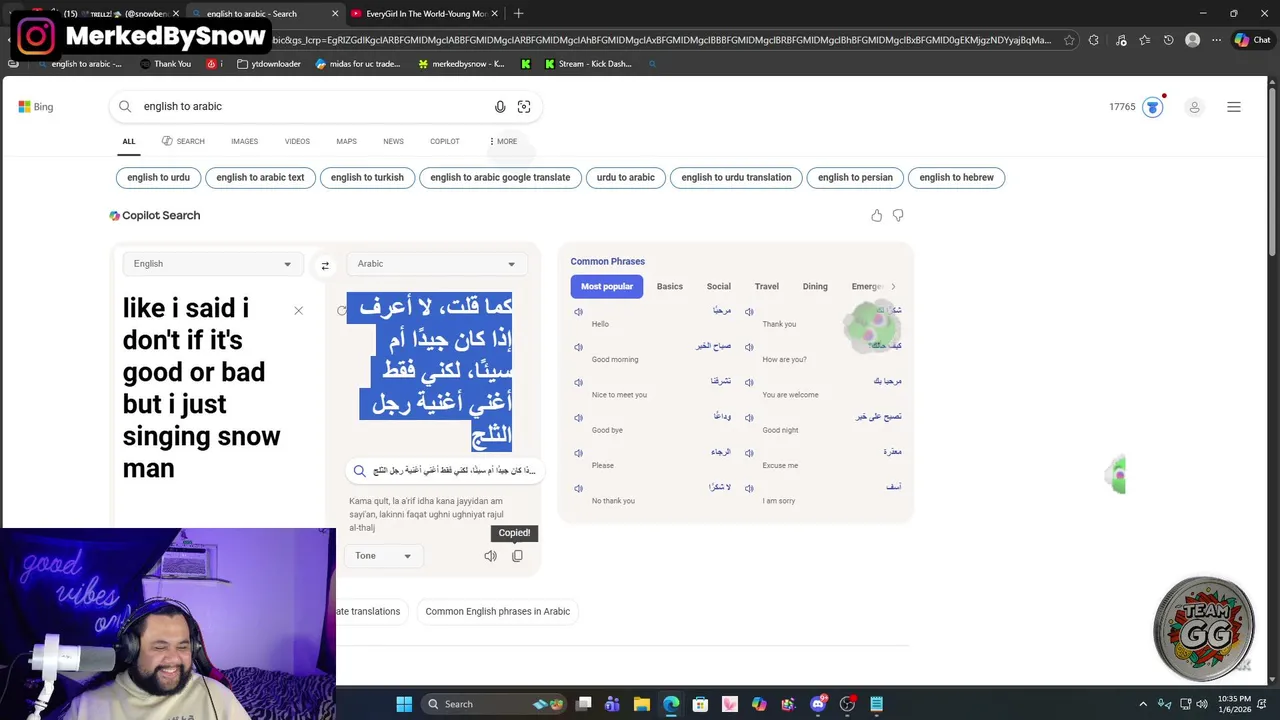Listen to the Arabic translation audio
Viewport: 1280px width, 720px height.
pos(490,556)
